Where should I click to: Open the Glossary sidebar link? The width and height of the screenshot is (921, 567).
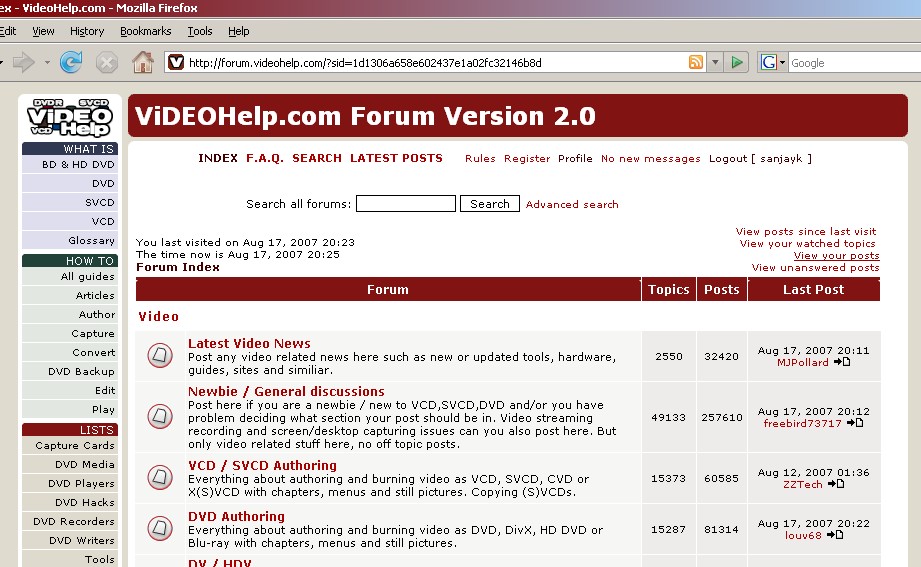click(x=70, y=240)
